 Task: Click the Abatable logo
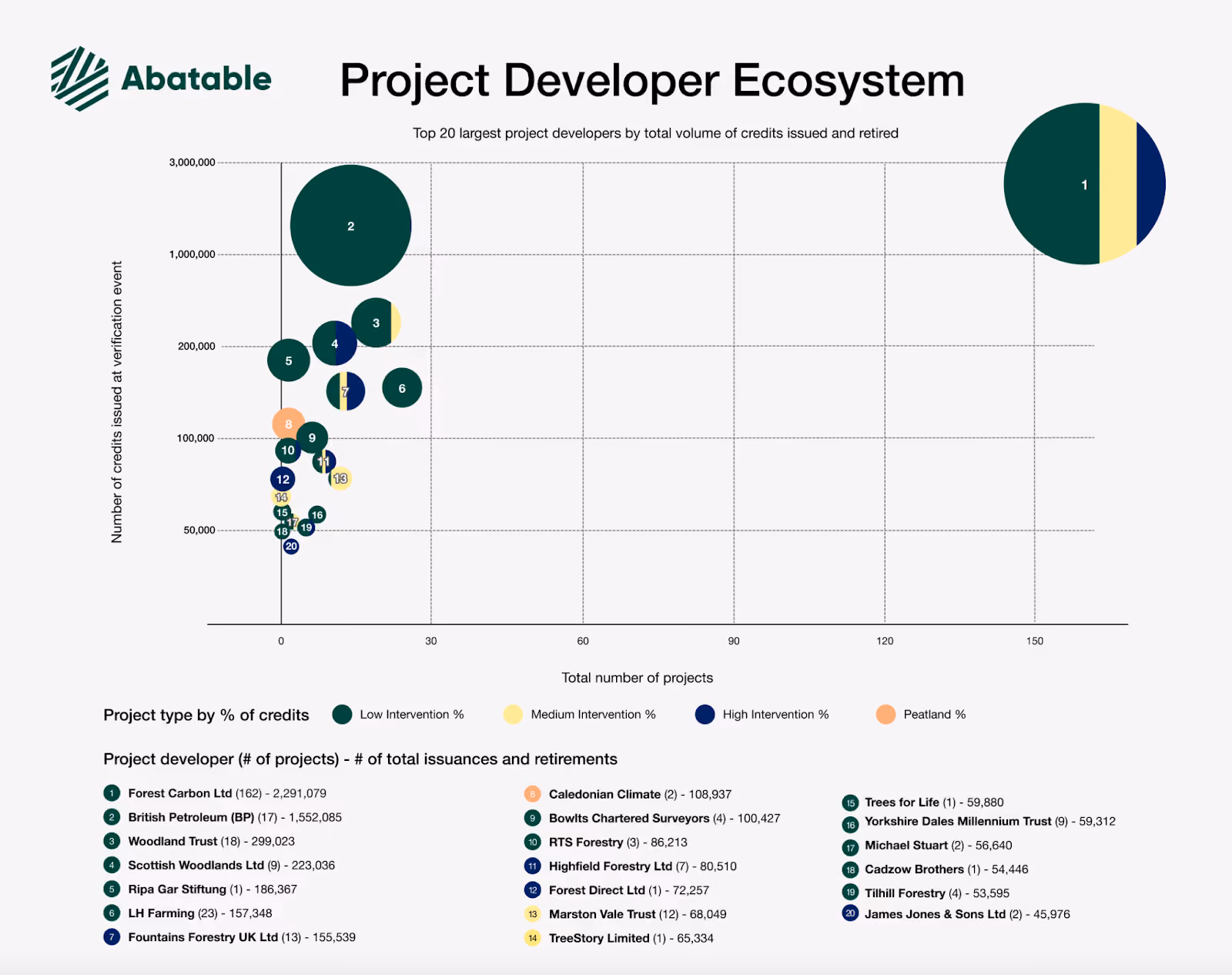click(x=161, y=79)
